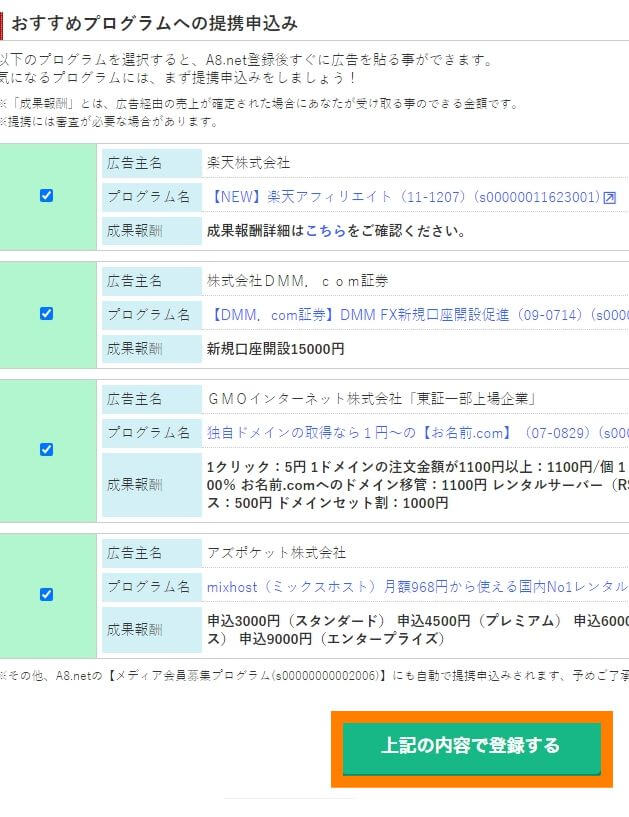The width and height of the screenshot is (629, 817).
Task: Open the mixhost ミックスホスト program link
Action: pos(418,587)
